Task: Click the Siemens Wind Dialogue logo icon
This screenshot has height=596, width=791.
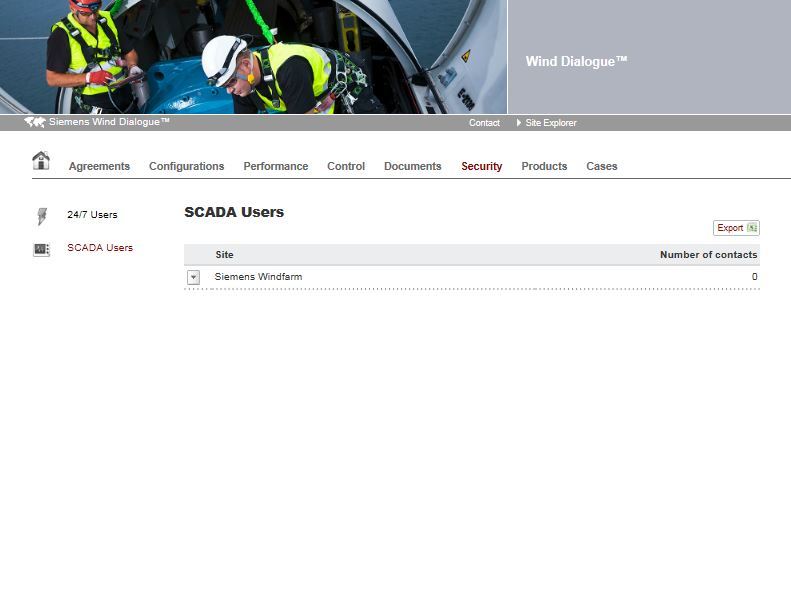Action: [35, 122]
